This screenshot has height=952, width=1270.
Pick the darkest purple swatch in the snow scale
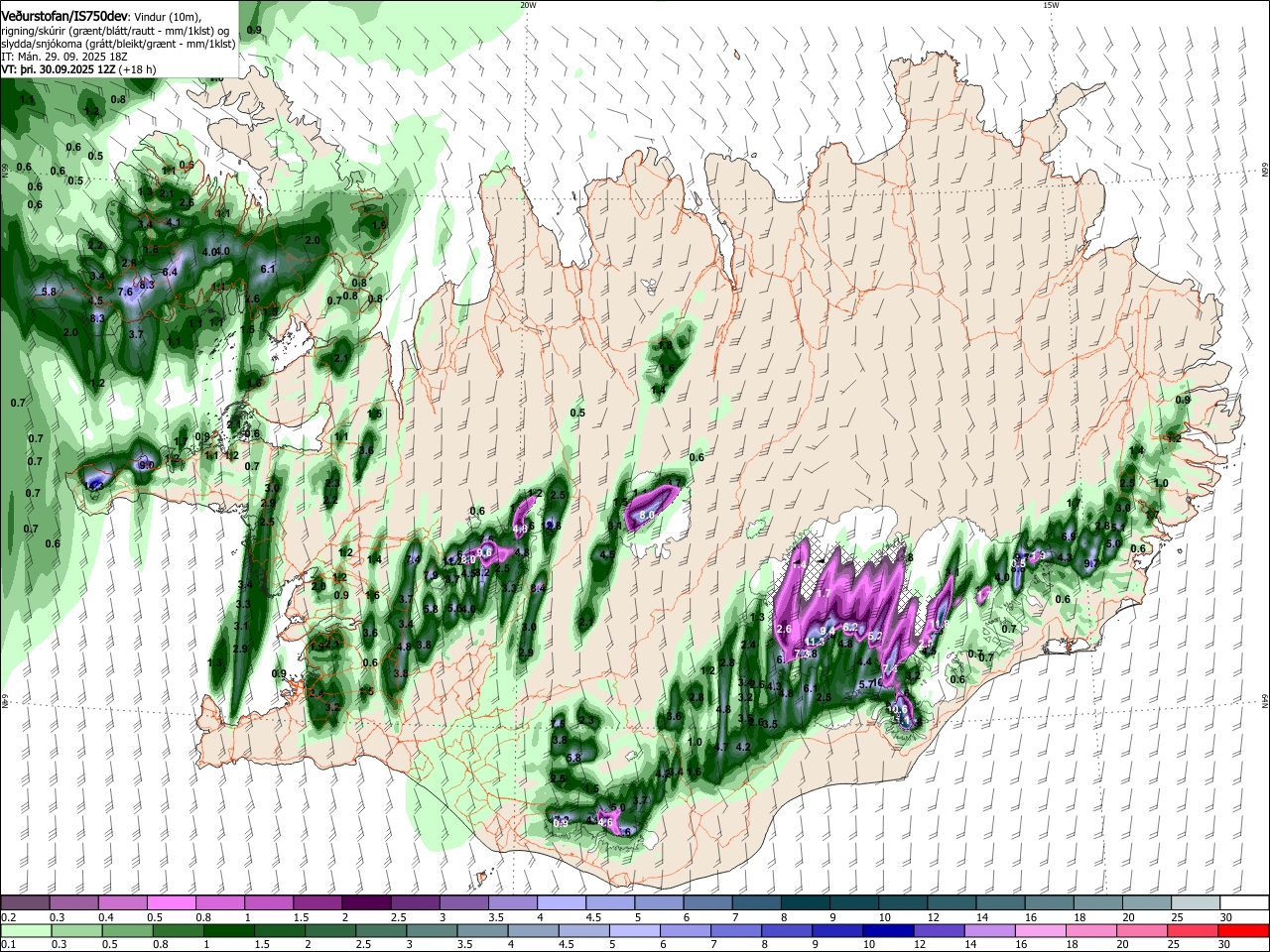click(366, 903)
